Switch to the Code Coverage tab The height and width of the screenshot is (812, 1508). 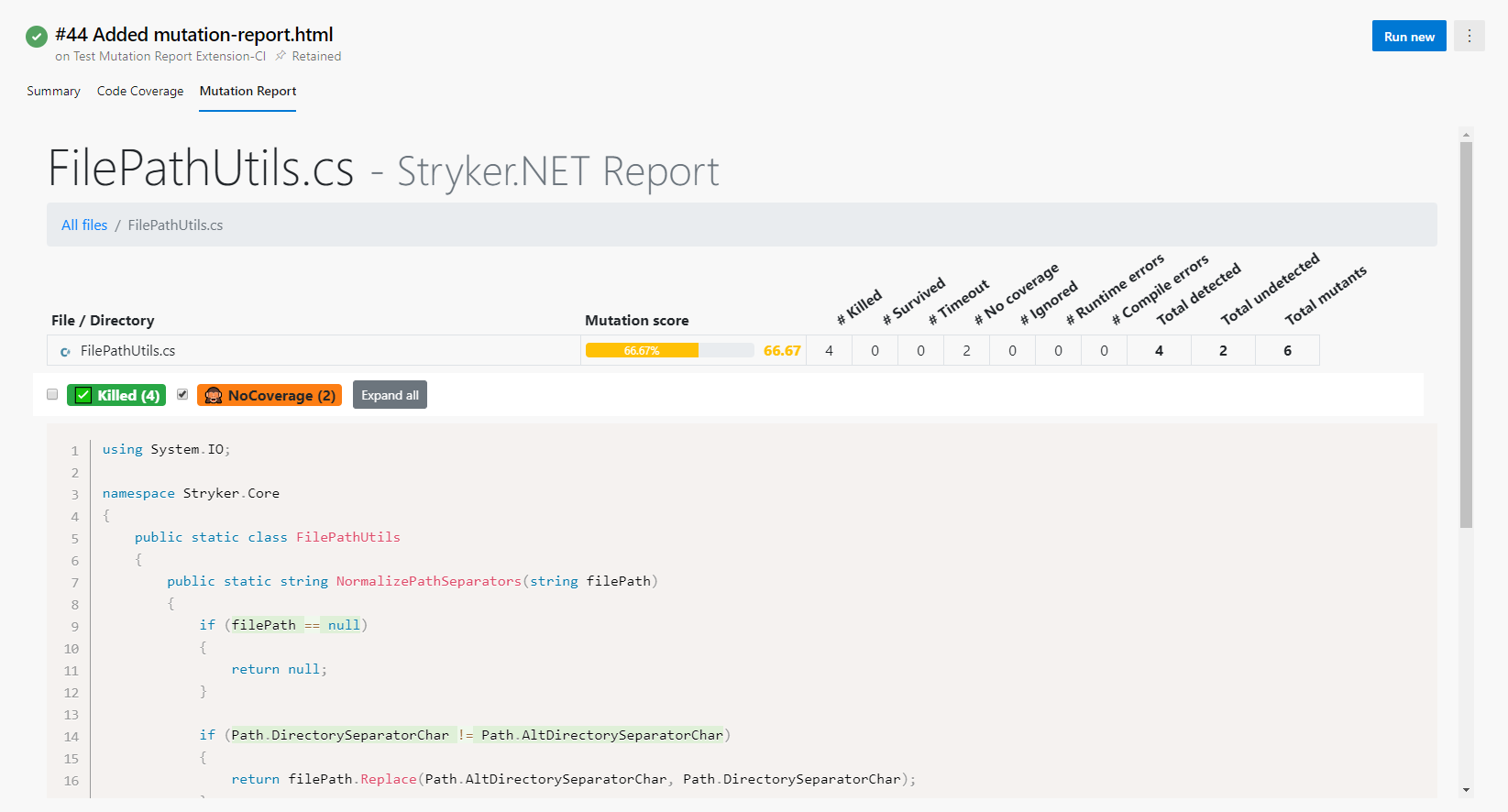coord(140,91)
